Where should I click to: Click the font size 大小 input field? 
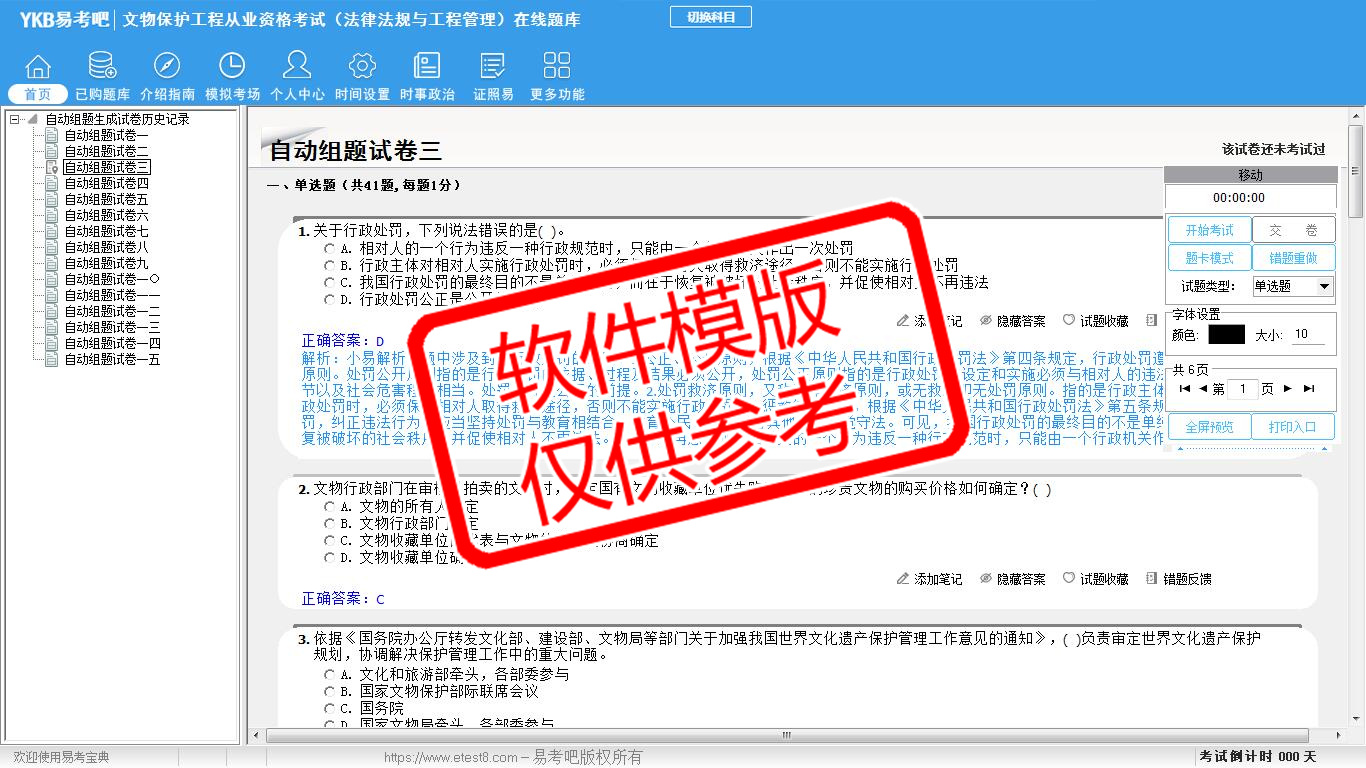[x=1308, y=335]
